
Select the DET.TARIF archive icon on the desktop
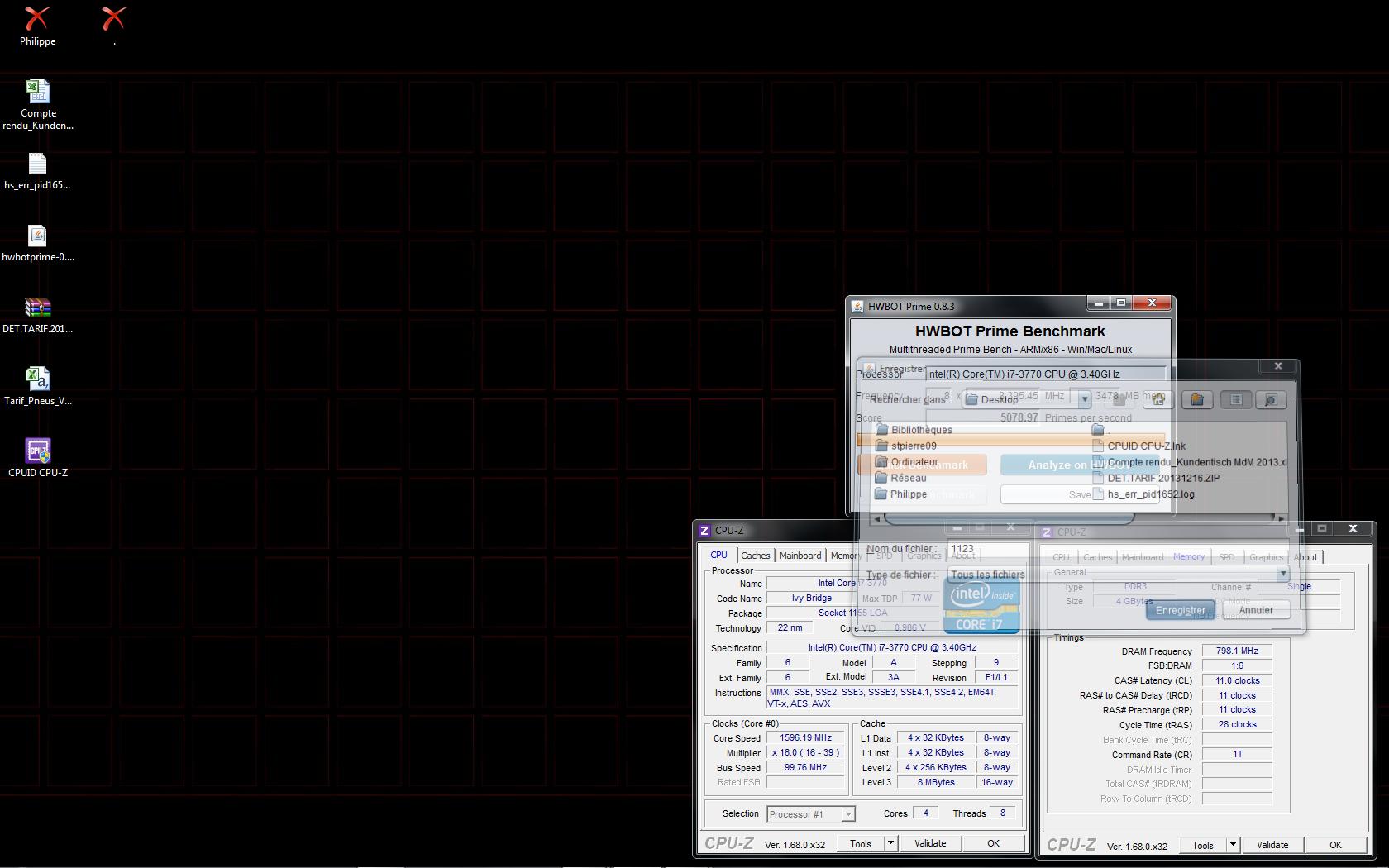pos(37,315)
